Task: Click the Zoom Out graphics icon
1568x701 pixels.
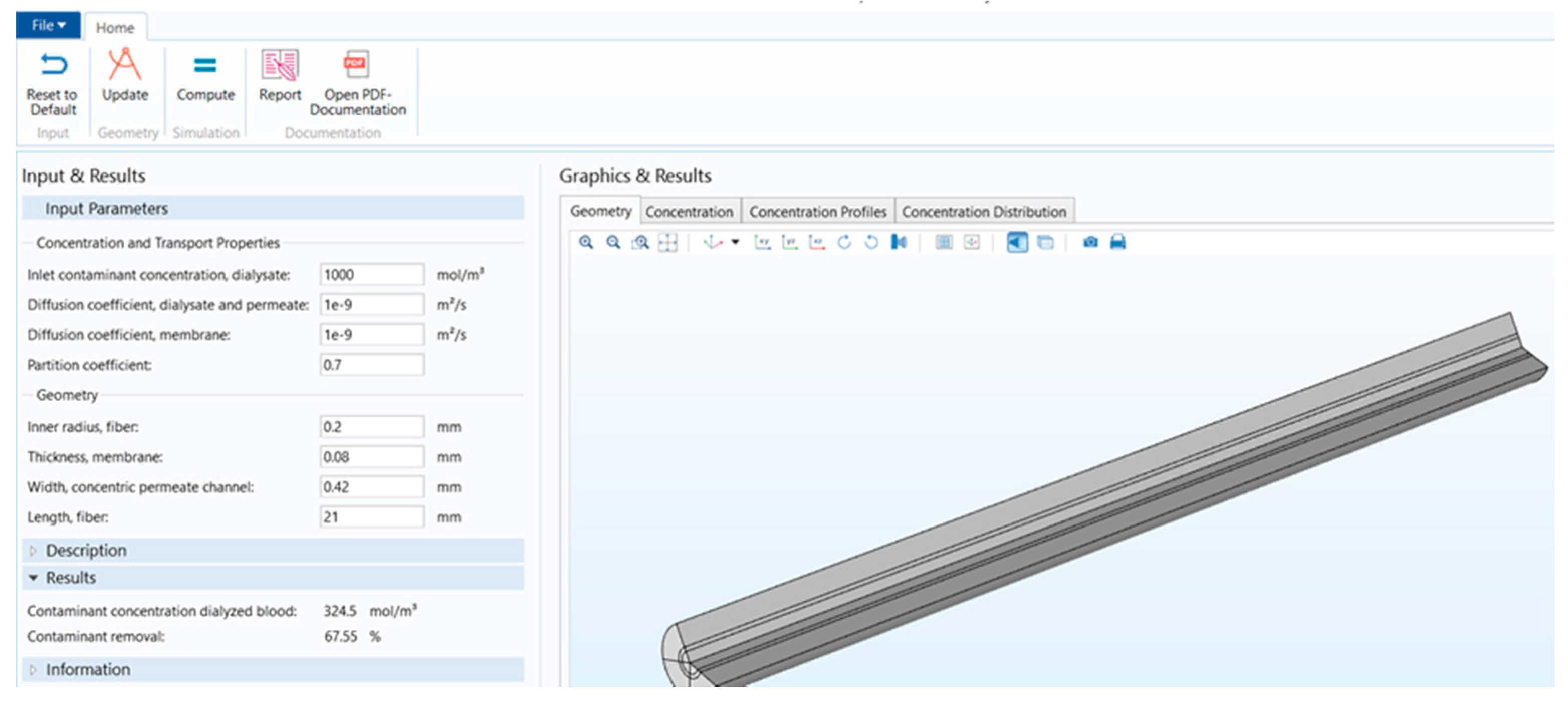Action: [613, 242]
